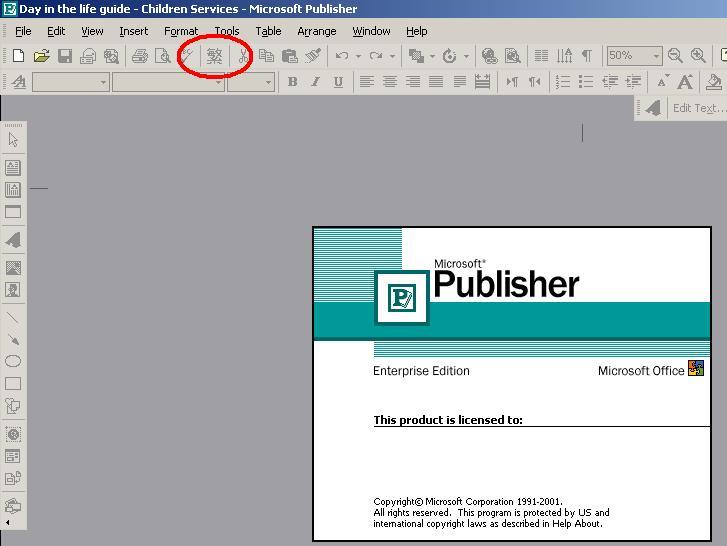727x546 pixels.
Task: Select the Free Rotate tool
Action: pos(449,56)
